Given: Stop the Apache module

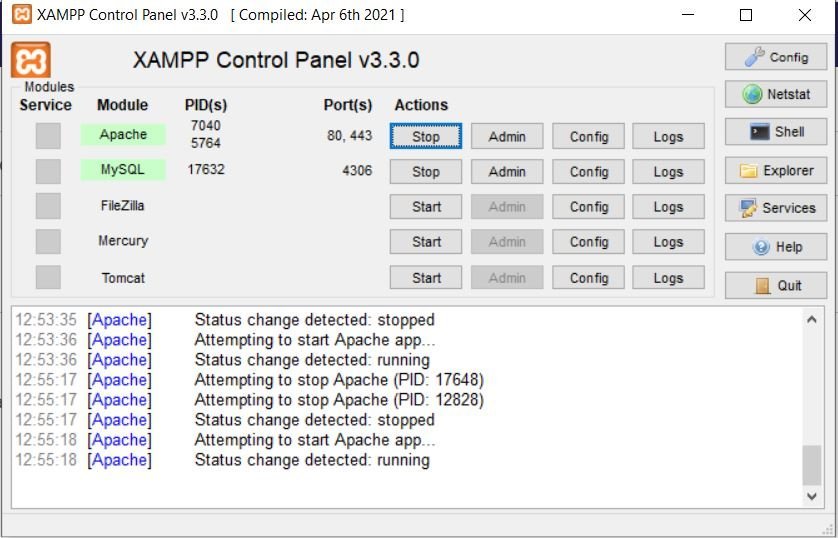Looking at the screenshot, I should (425, 136).
